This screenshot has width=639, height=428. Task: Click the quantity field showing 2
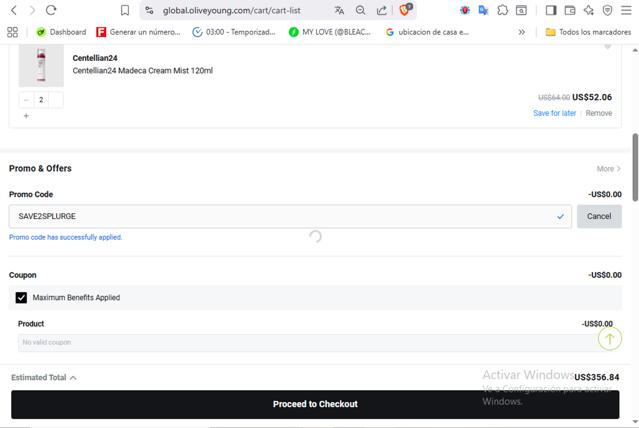41,99
